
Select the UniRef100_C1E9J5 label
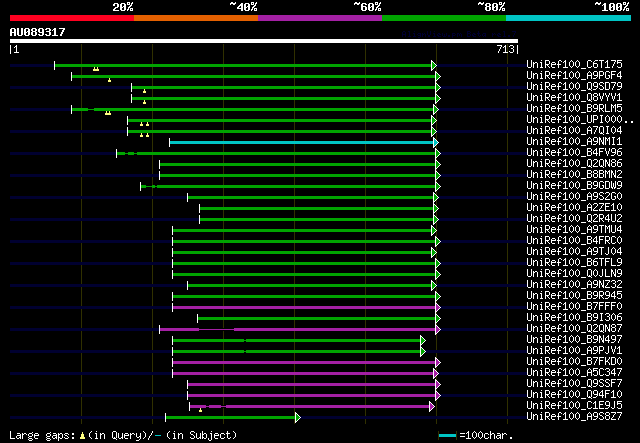[574, 406]
